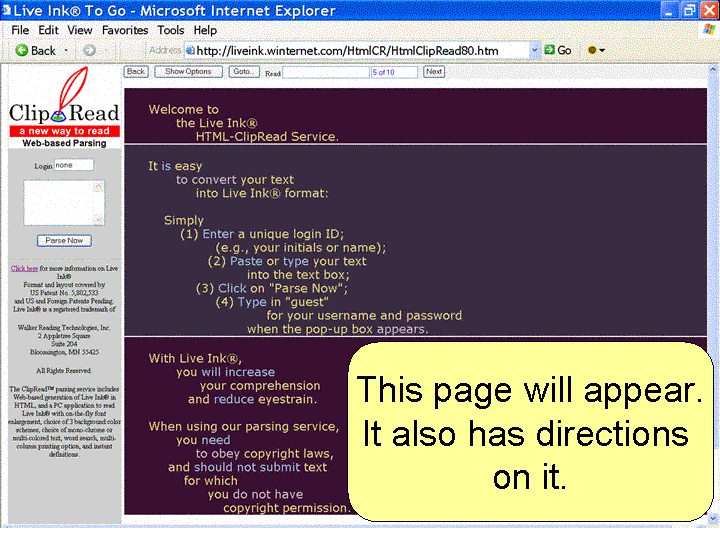Open the File menu
This screenshot has height=540, width=720.
tap(20, 30)
